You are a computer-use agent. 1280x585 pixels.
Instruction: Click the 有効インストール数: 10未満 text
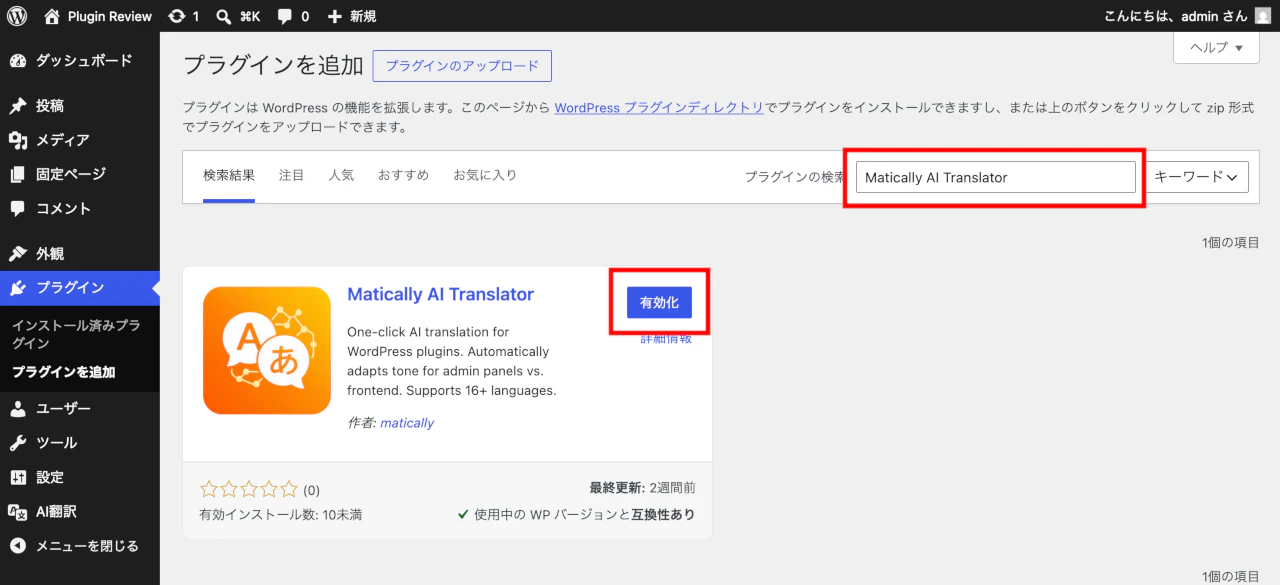point(281,515)
